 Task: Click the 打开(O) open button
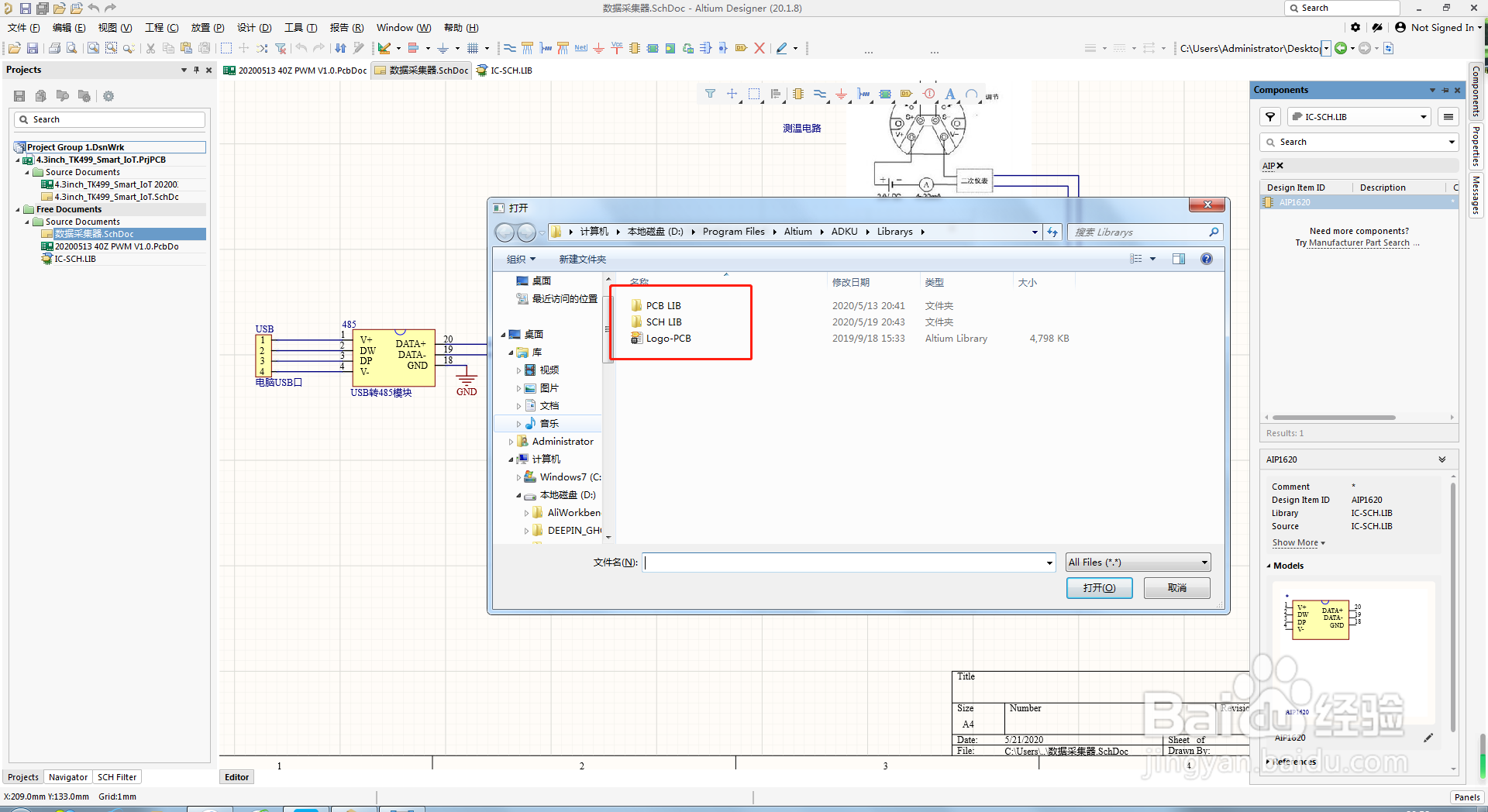click(1099, 588)
